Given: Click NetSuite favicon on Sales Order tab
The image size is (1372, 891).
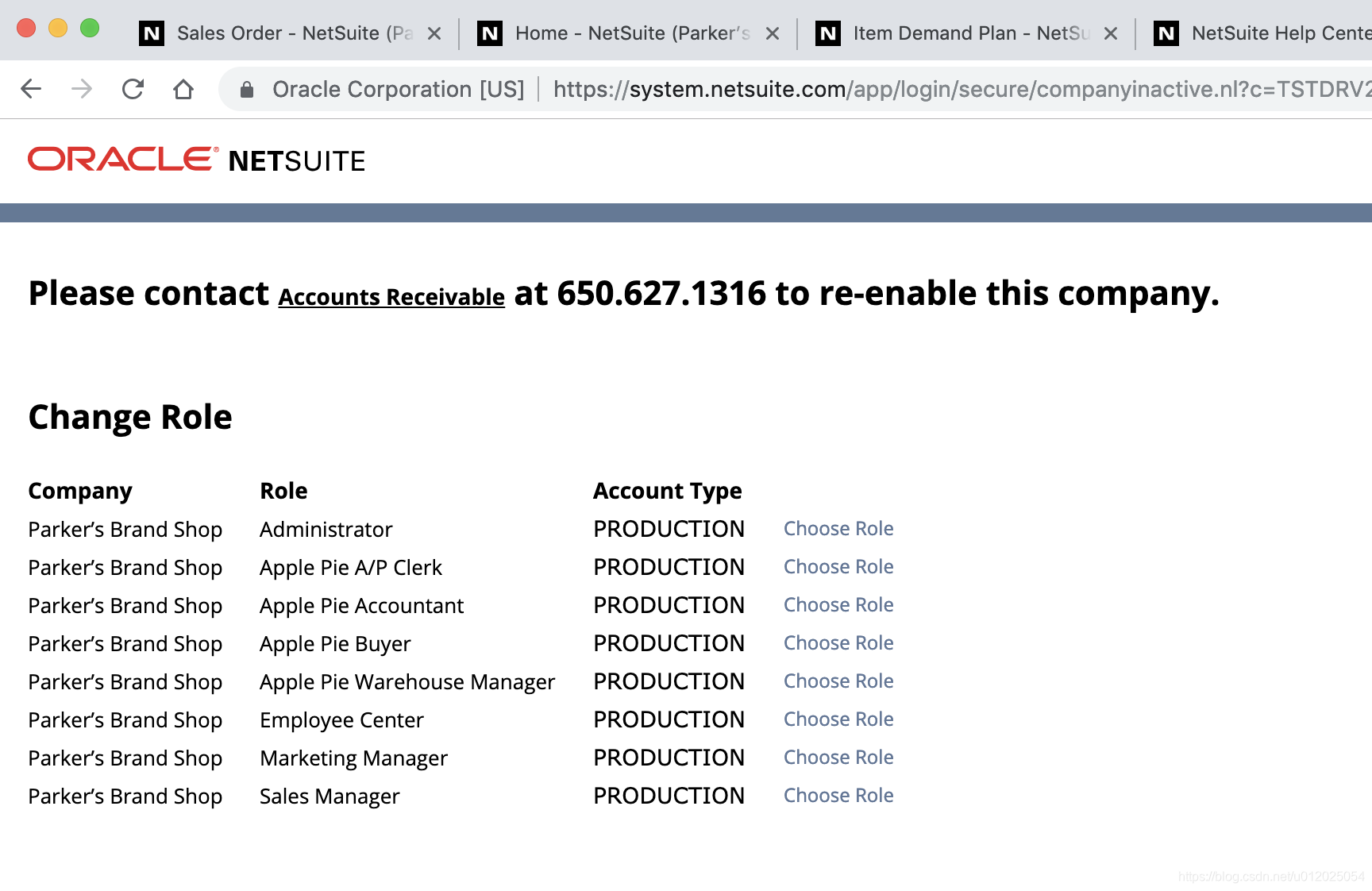Looking at the screenshot, I should click(152, 33).
